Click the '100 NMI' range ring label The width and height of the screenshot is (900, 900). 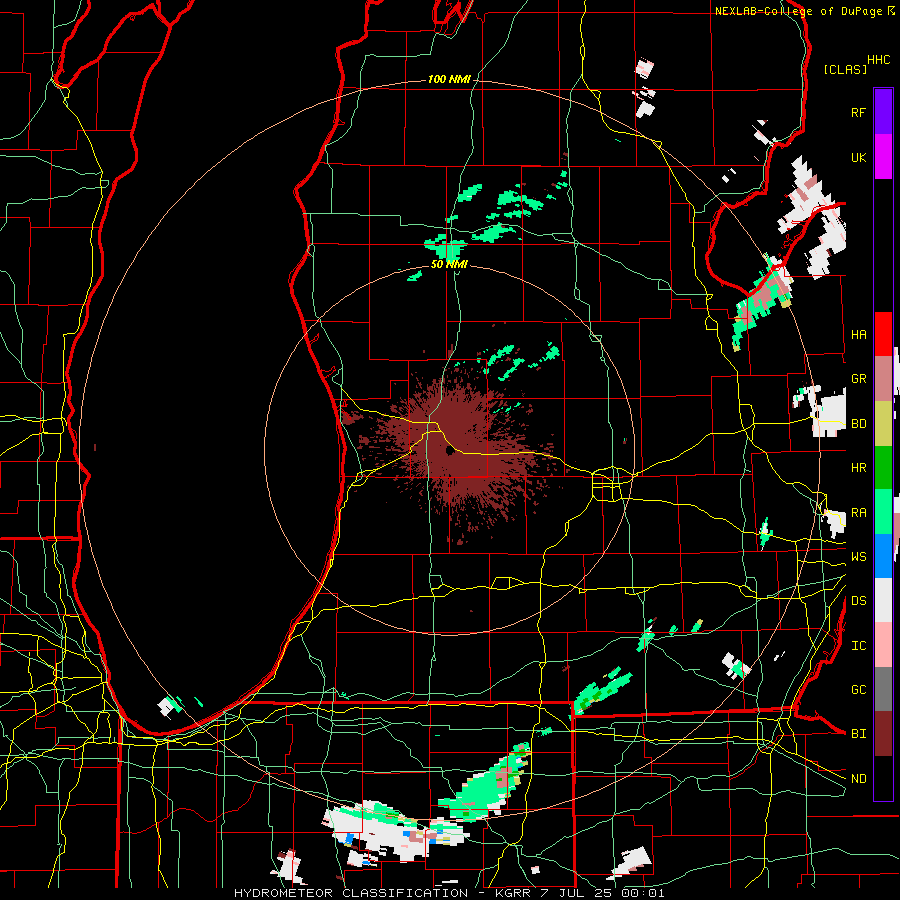[449, 79]
